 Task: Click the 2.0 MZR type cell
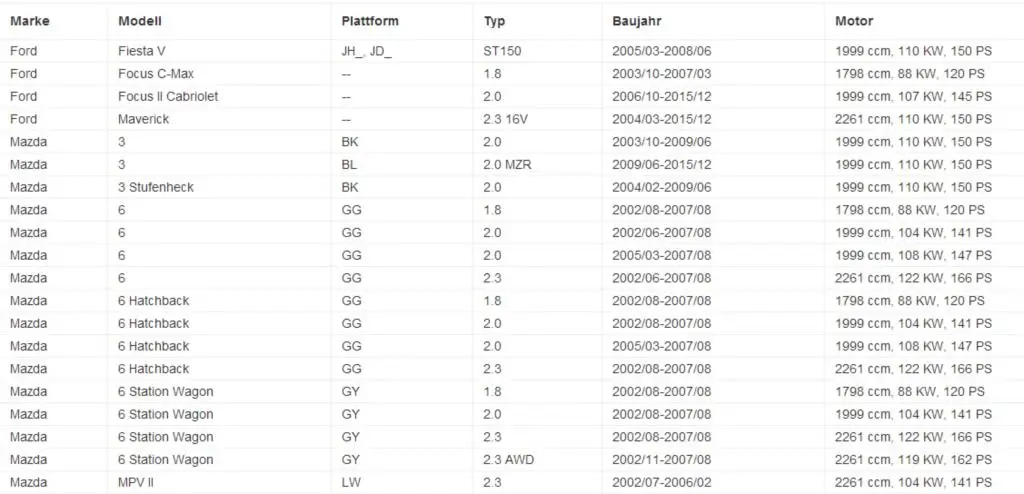(x=507, y=165)
